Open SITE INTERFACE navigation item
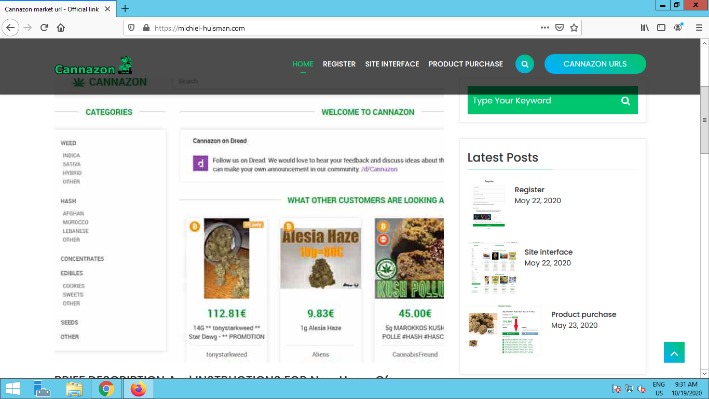 coord(392,64)
